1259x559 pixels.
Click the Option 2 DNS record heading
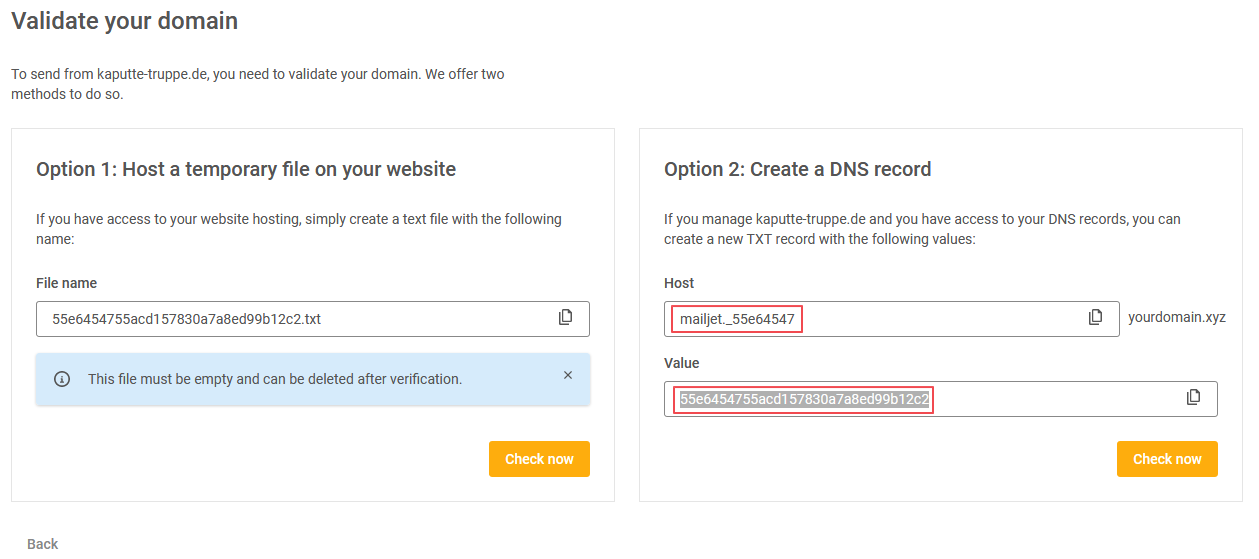point(797,169)
